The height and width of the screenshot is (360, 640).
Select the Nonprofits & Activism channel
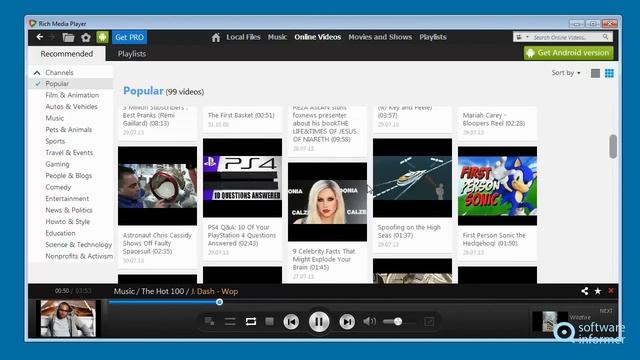[x=79, y=256]
